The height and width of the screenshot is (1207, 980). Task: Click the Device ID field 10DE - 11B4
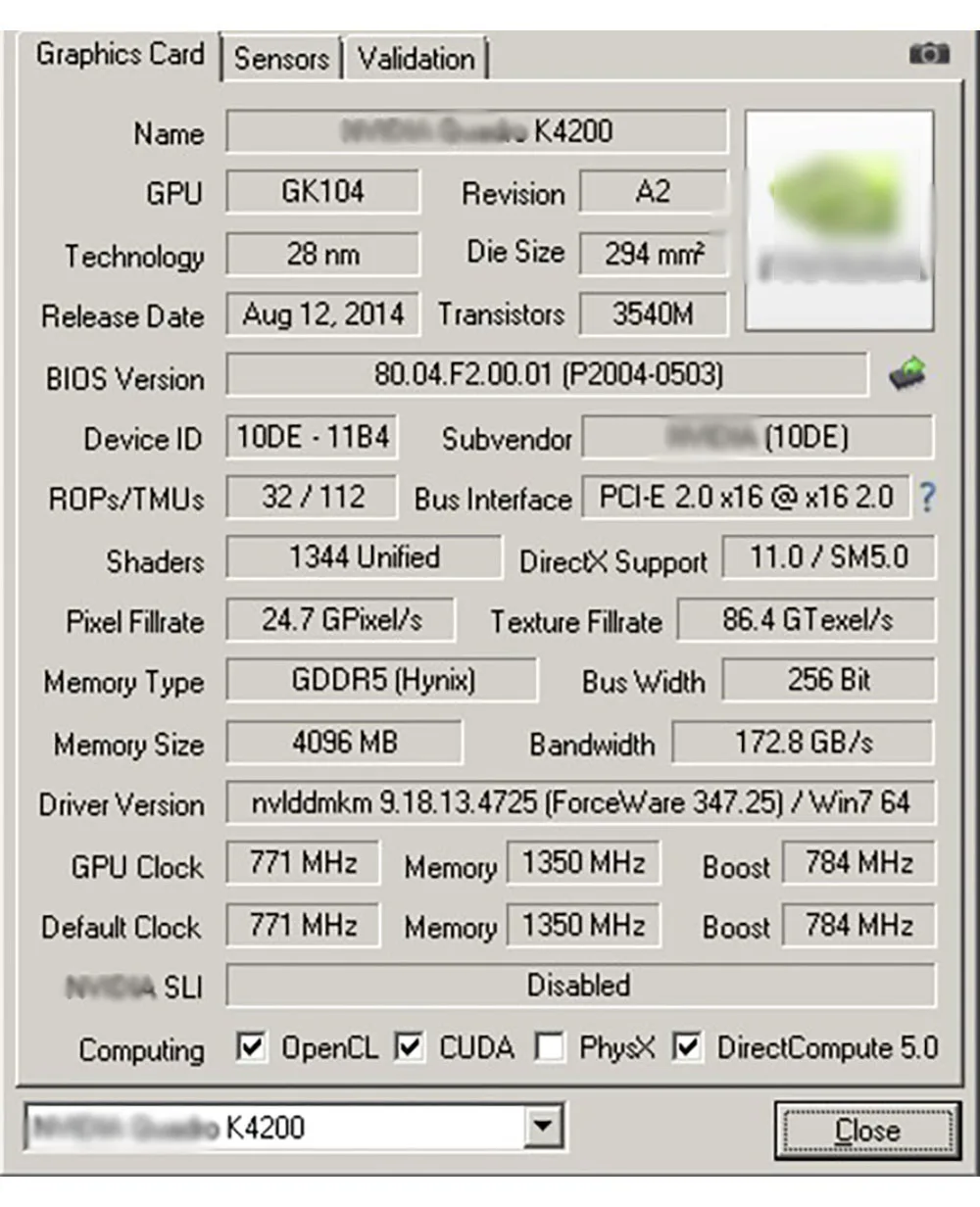pos(313,437)
